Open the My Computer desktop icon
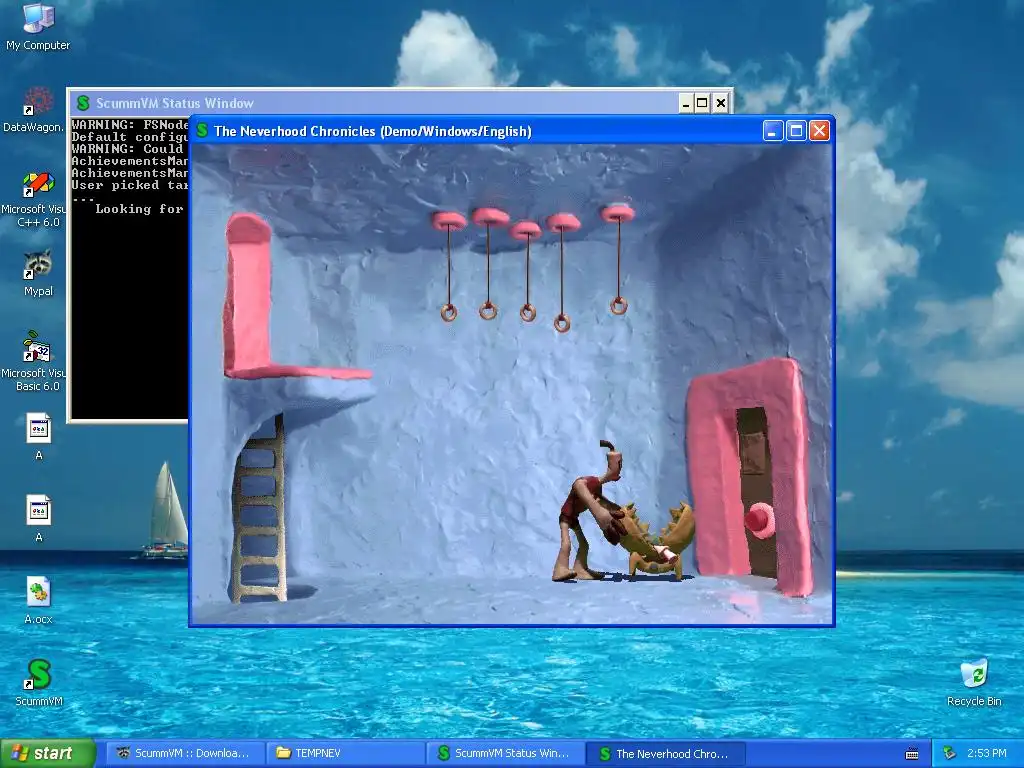 (38, 26)
